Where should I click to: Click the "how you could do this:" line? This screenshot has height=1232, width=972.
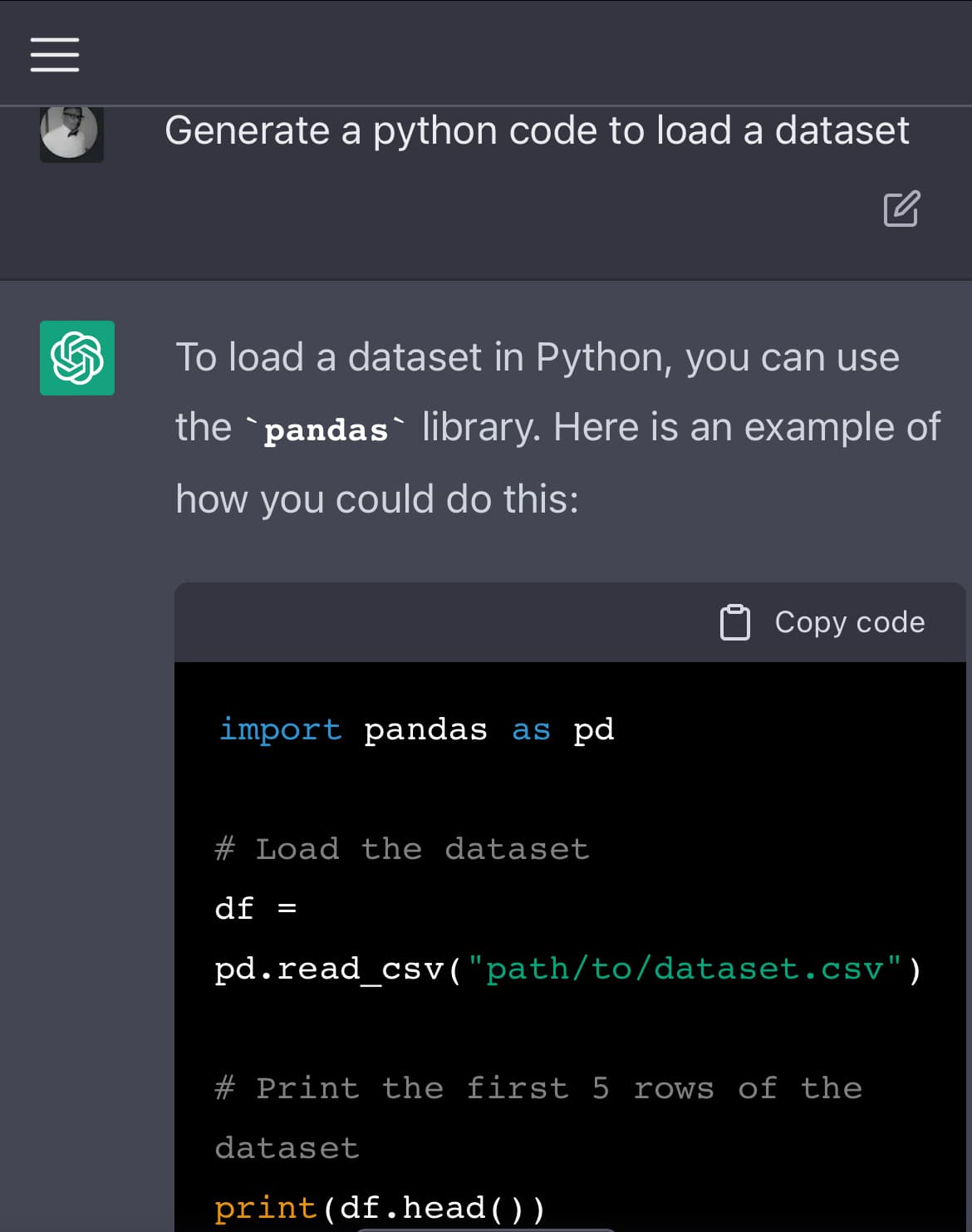376,499
